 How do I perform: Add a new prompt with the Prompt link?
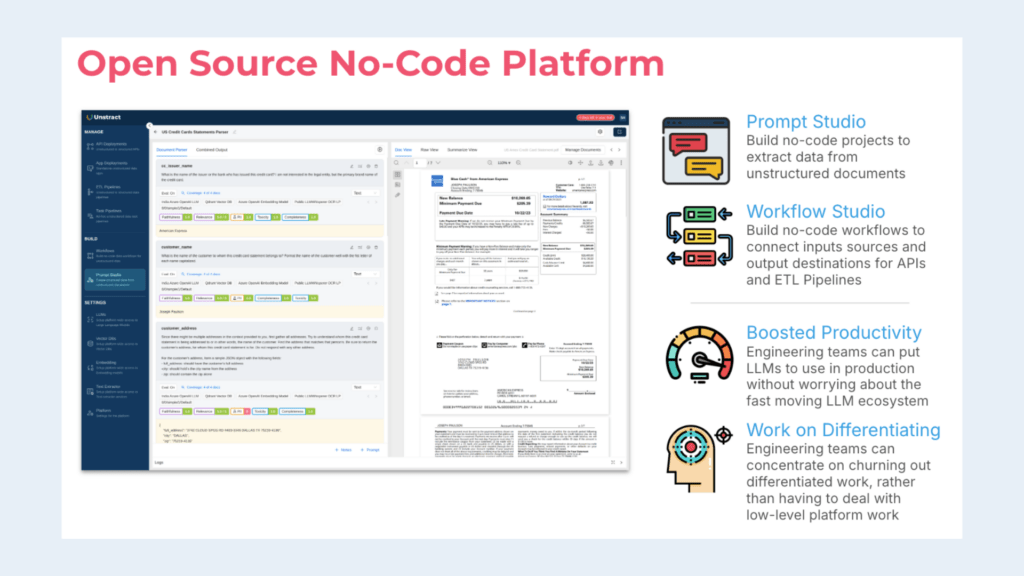coord(370,450)
